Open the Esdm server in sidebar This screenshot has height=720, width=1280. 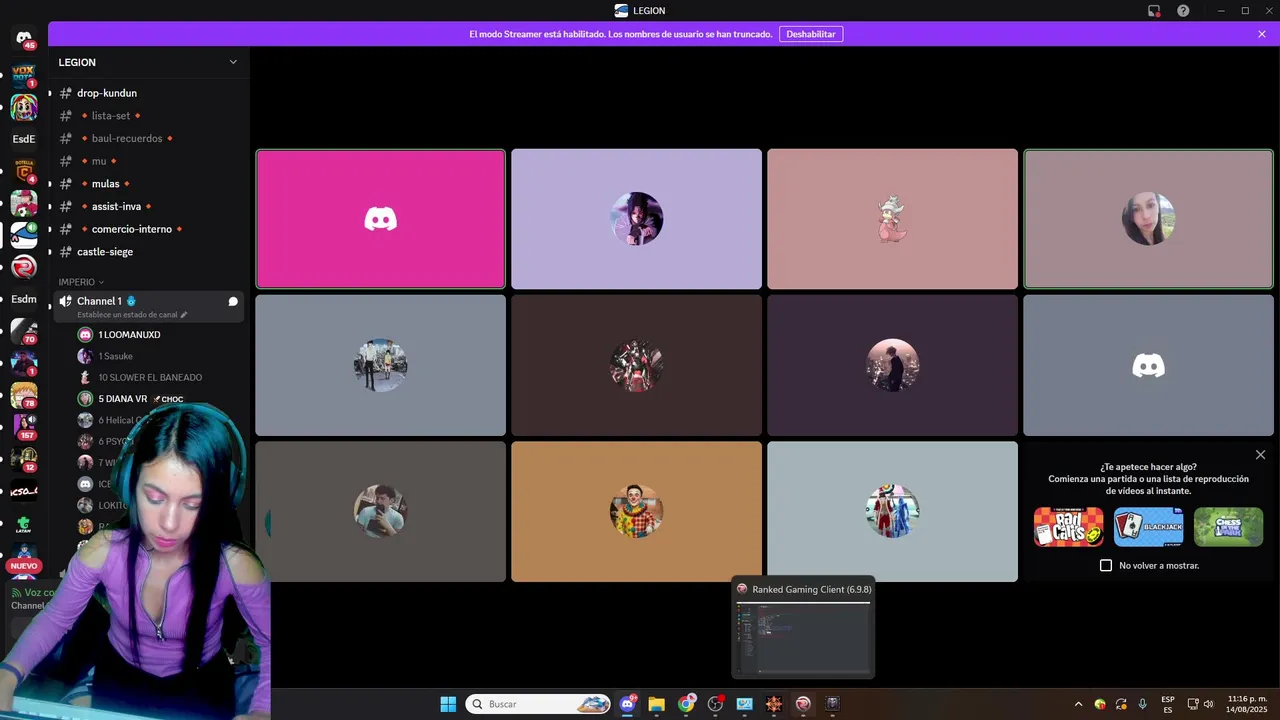point(24,299)
